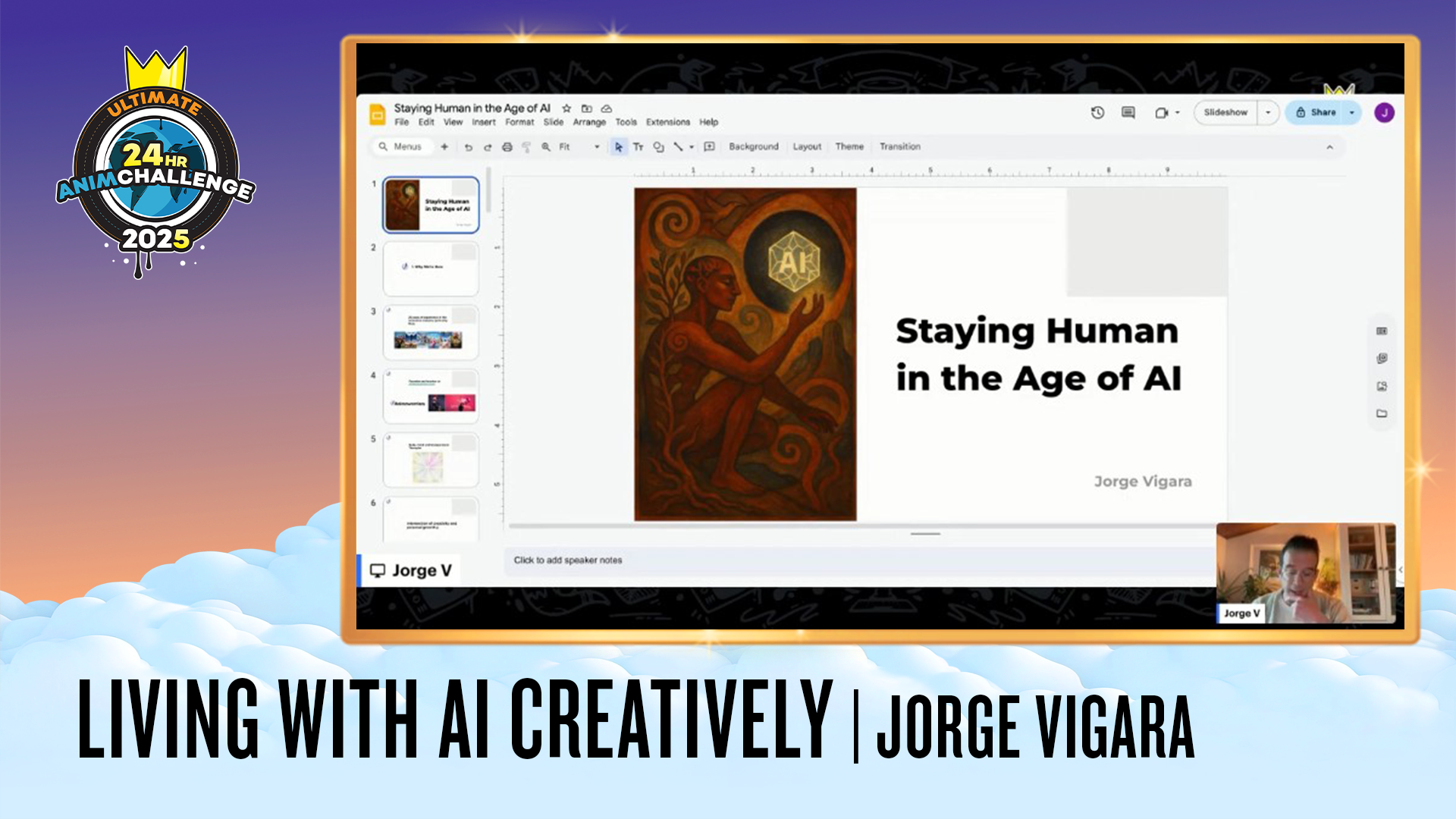Open the Insert menu
Viewport: 1456px width, 819px height.
click(483, 122)
